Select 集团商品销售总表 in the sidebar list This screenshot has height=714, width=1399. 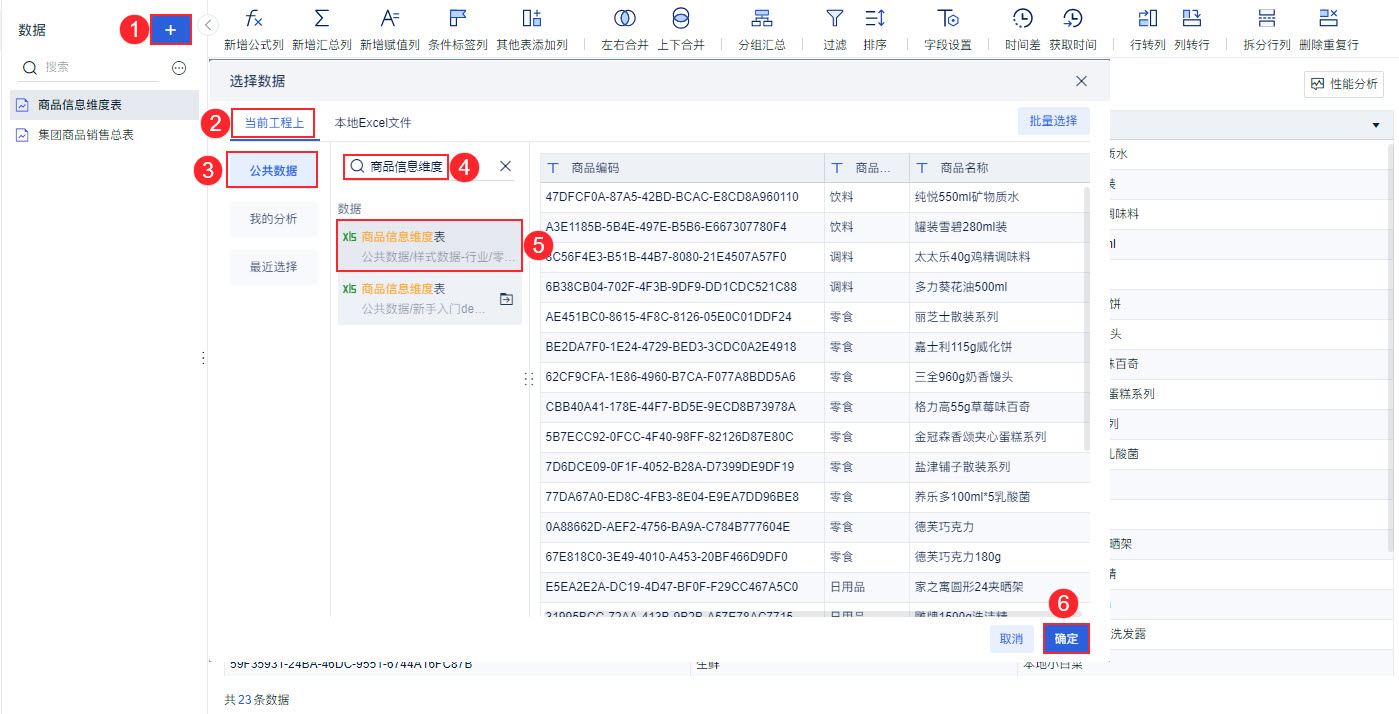pos(104,135)
